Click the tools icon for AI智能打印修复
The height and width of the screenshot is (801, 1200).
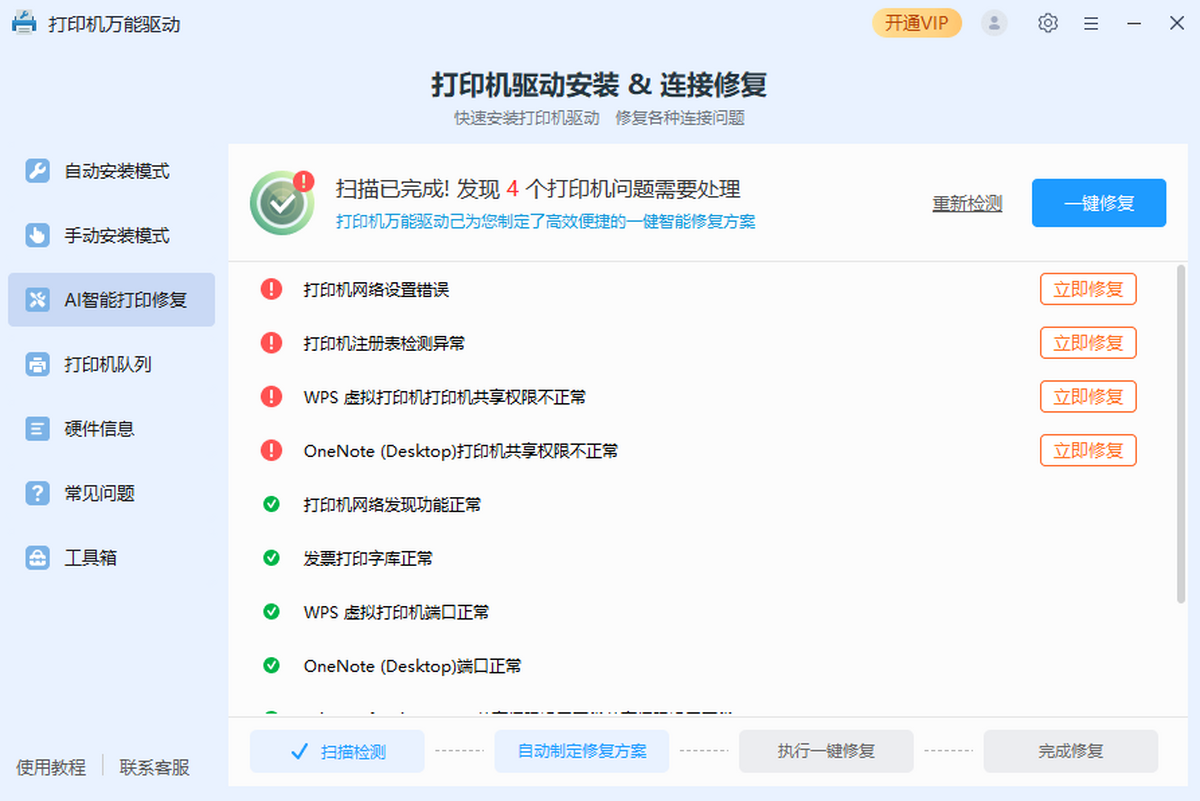[37, 299]
